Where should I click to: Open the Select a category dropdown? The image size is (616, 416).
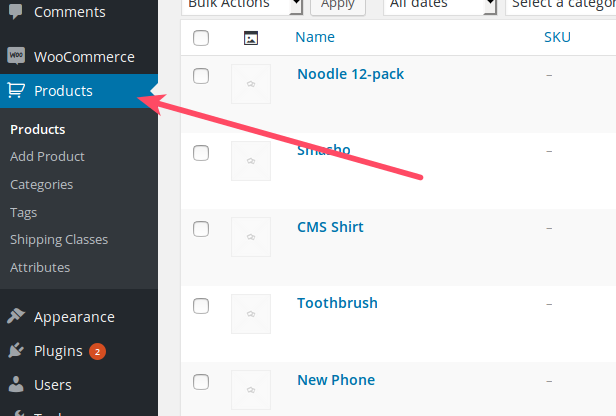click(560, 4)
